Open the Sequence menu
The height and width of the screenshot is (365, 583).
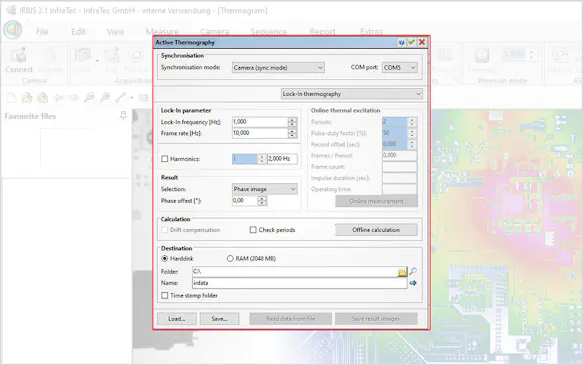tap(269, 32)
